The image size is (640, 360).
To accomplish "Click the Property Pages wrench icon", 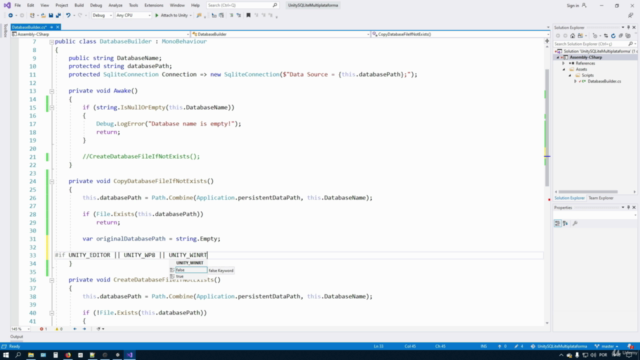I will (575, 223).
